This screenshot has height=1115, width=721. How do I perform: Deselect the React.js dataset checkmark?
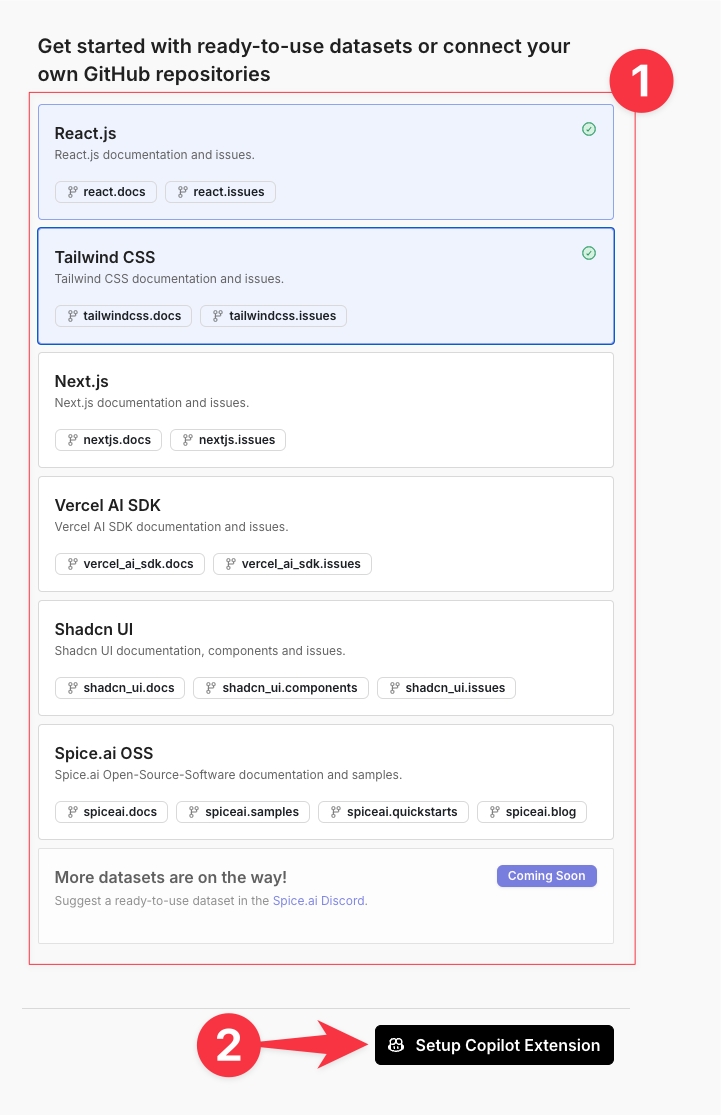(589, 129)
